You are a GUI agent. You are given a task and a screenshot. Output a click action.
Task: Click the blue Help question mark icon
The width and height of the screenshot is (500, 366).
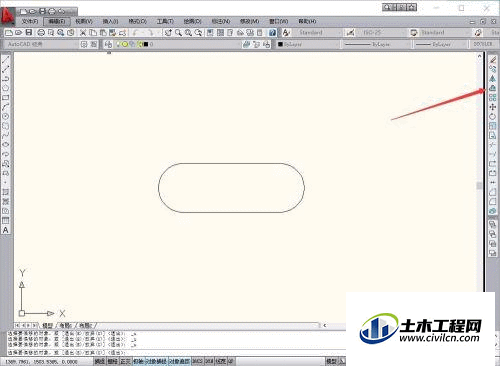pyautogui.click(x=272, y=33)
